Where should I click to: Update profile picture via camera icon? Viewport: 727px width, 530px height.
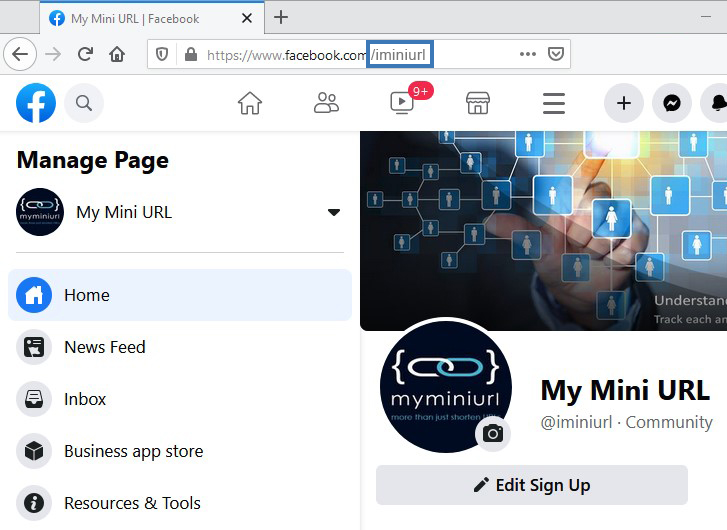pyautogui.click(x=492, y=434)
